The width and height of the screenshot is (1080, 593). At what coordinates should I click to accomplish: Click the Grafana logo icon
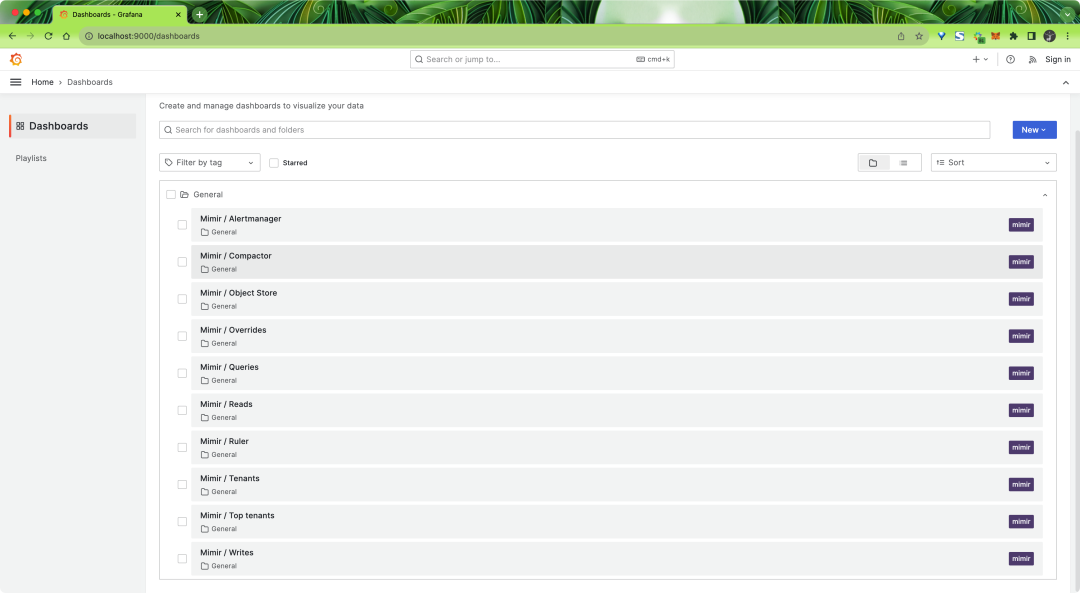pos(16,59)
